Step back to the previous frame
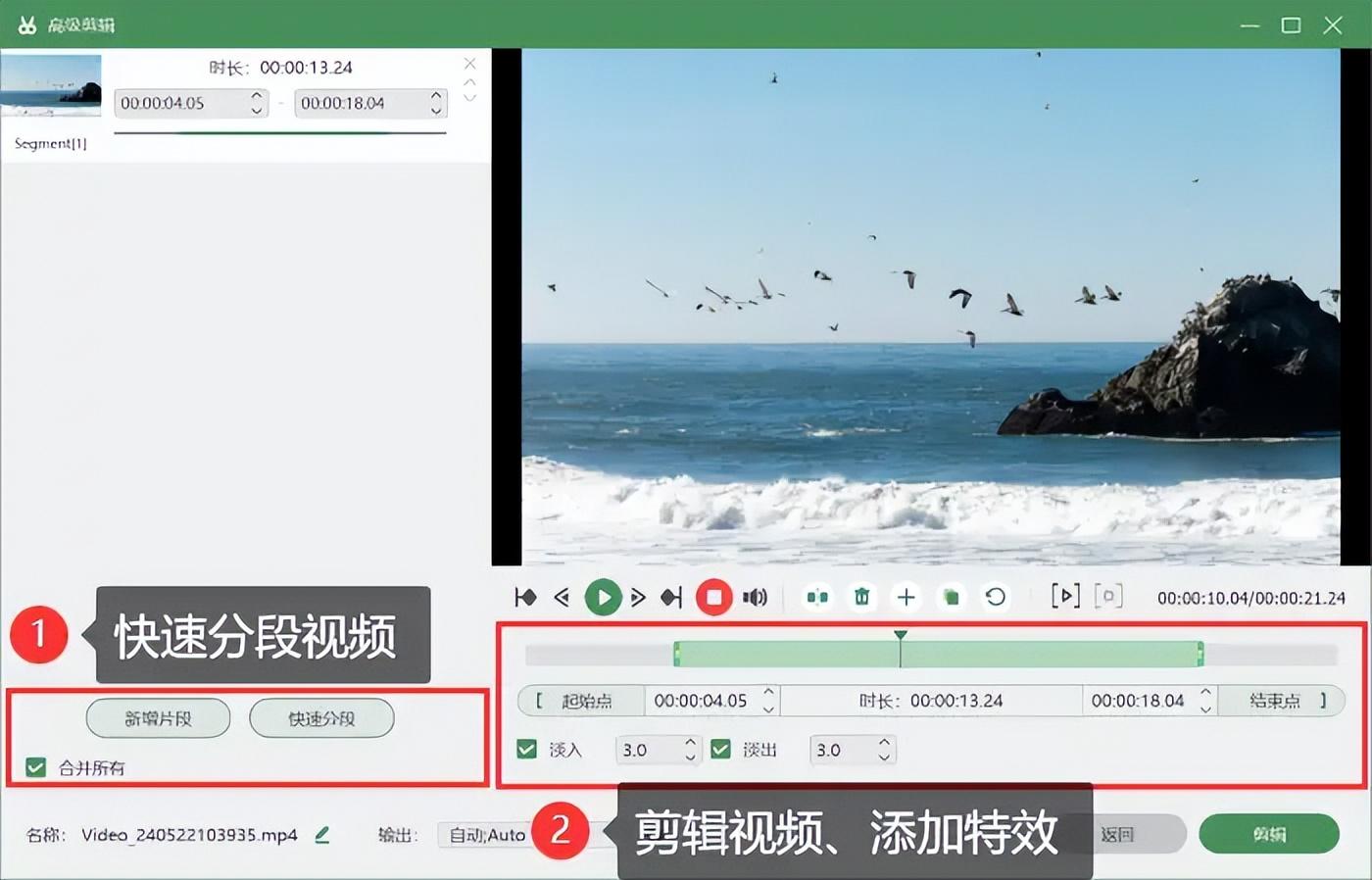 562,597
